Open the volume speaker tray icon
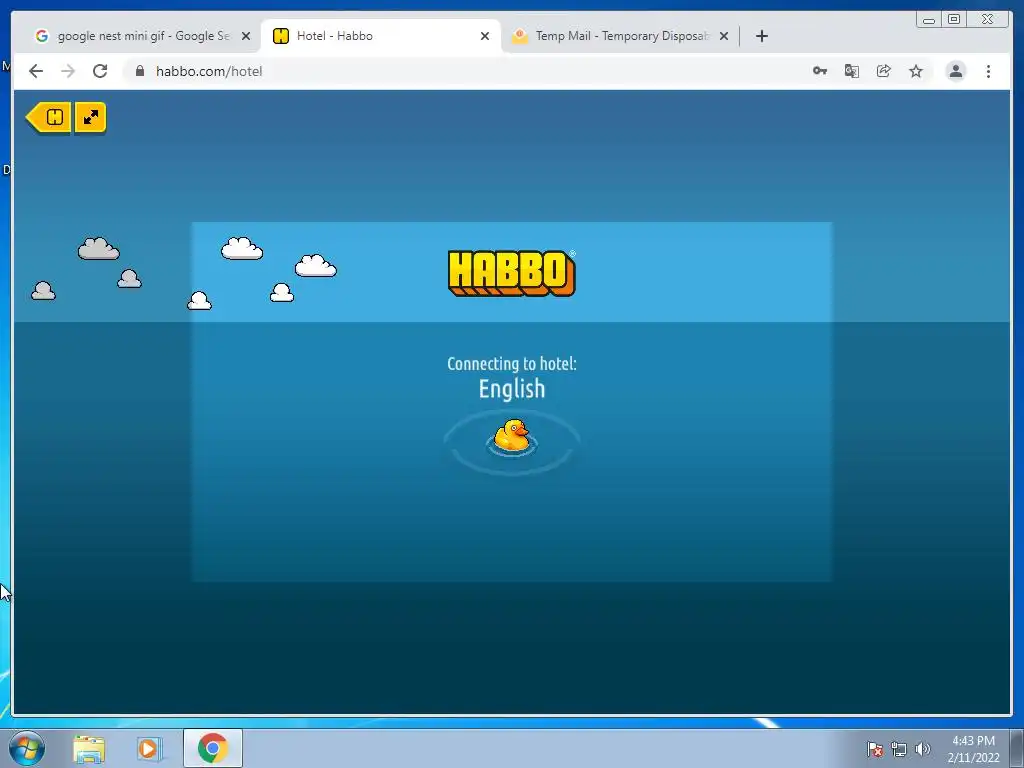 click(923, 749)
